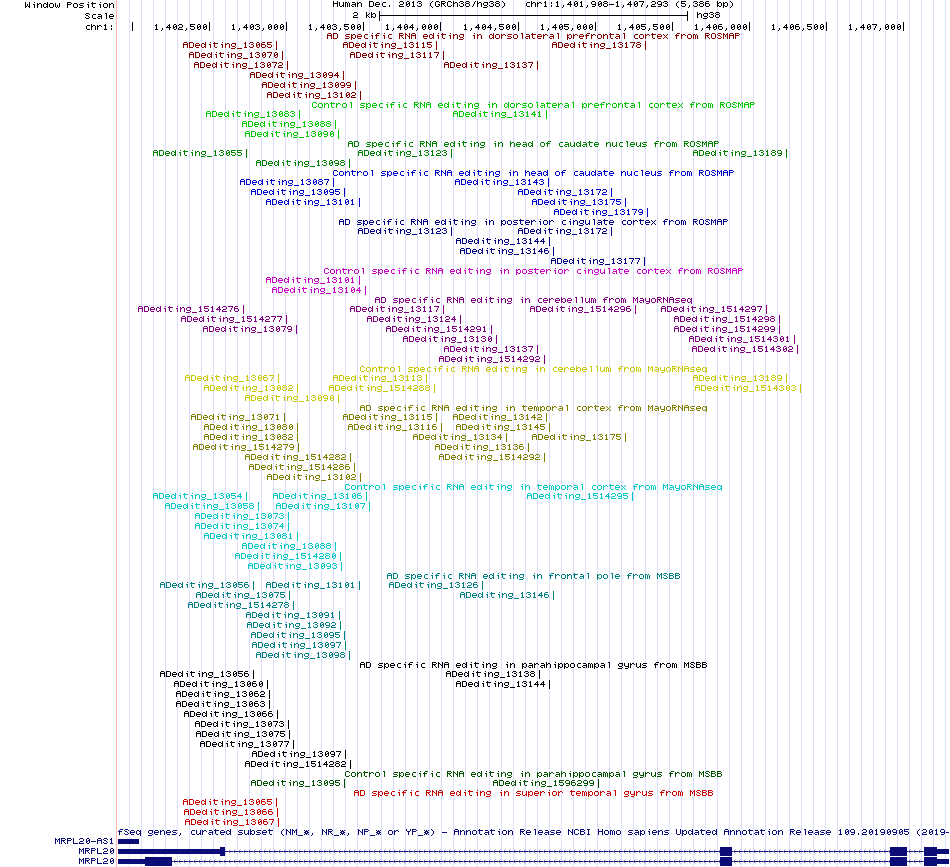Open AD specific superior temporal gyrus MSBB track title
Viewport: 950px width, 867px height.
pos(533,793)
